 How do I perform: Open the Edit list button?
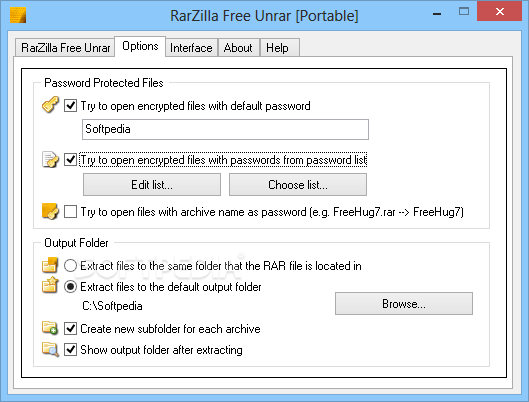152,185
